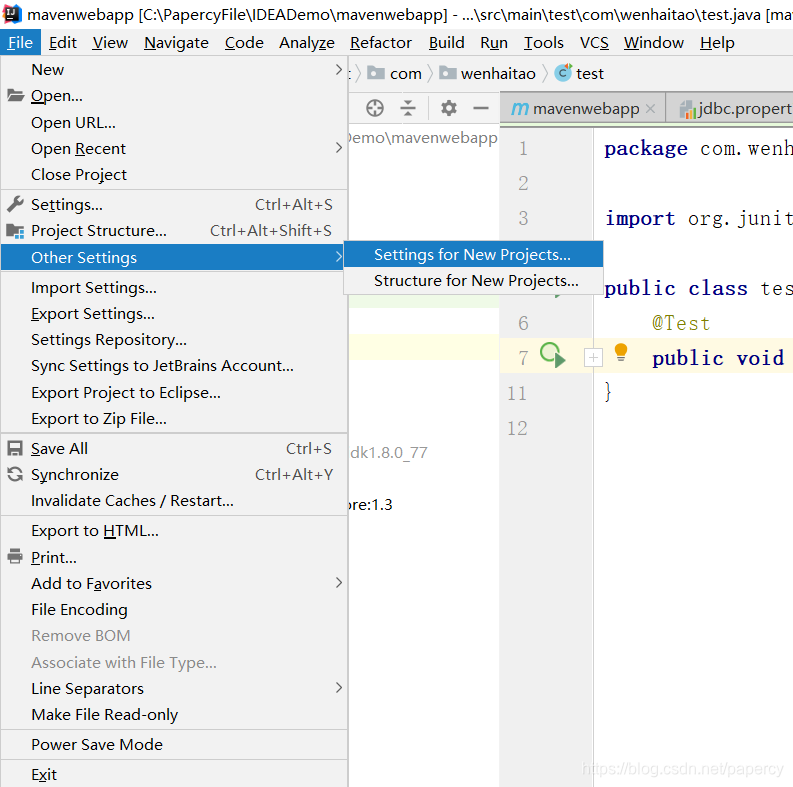Choose Export Settings...
793x787 pixels.
[174, 314]
